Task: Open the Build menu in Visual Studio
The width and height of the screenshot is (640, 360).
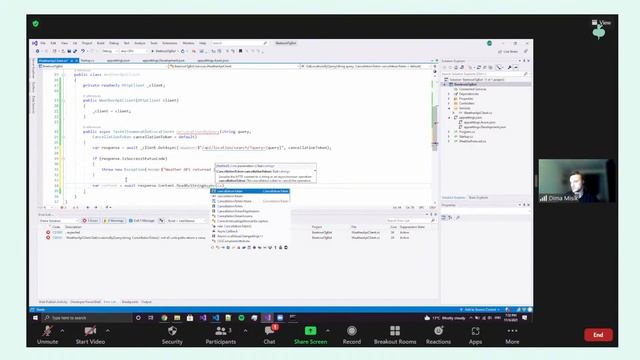Action: pyautogui.click(x=100, y=43)
